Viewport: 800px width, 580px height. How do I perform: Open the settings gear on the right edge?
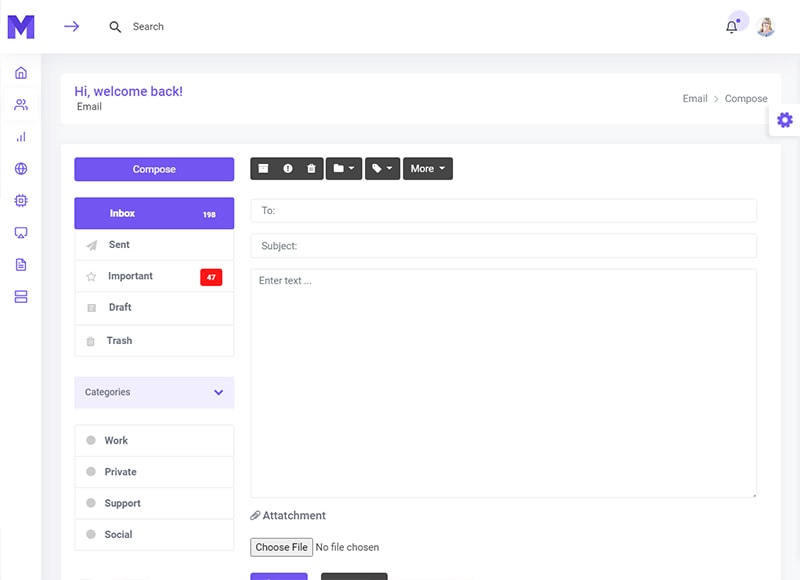click(785, 120)
